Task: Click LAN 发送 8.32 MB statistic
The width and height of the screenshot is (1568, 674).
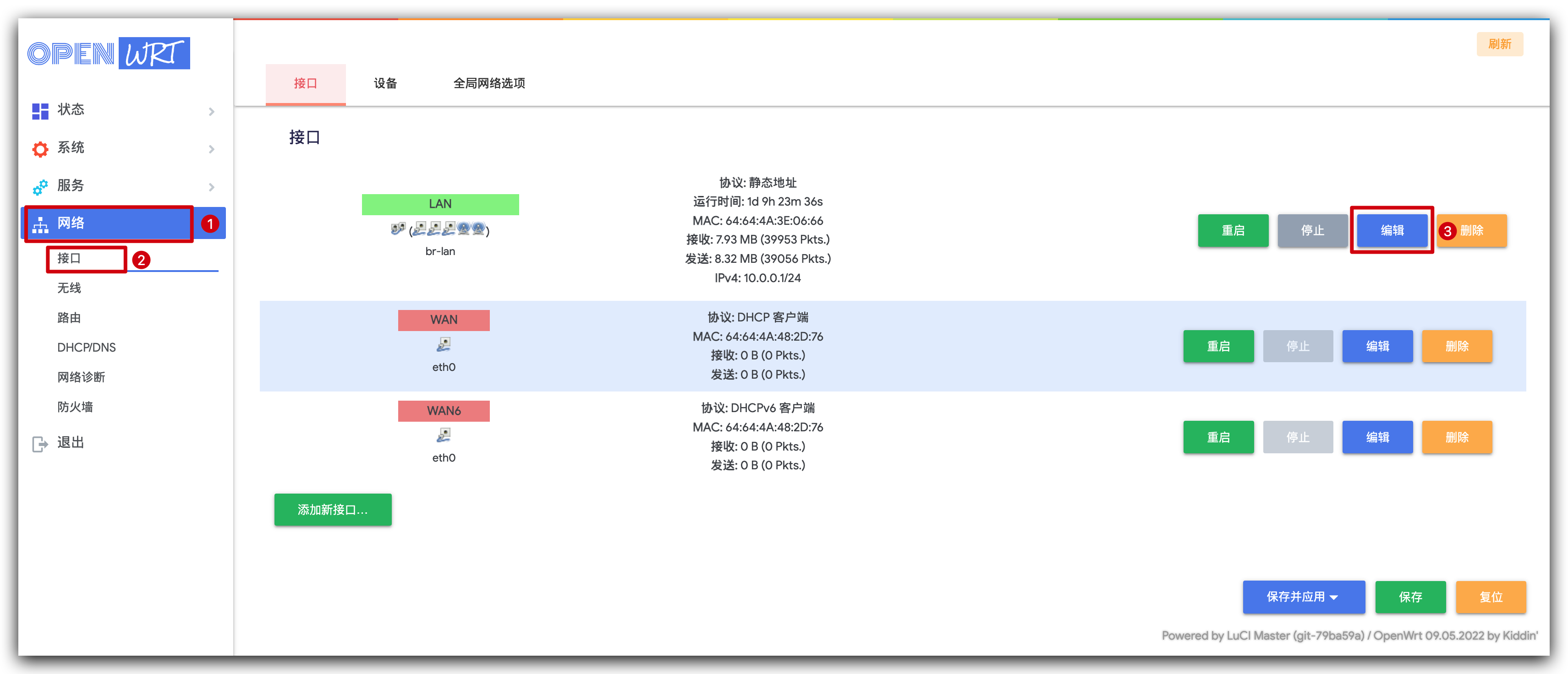Action: point(758,259)
